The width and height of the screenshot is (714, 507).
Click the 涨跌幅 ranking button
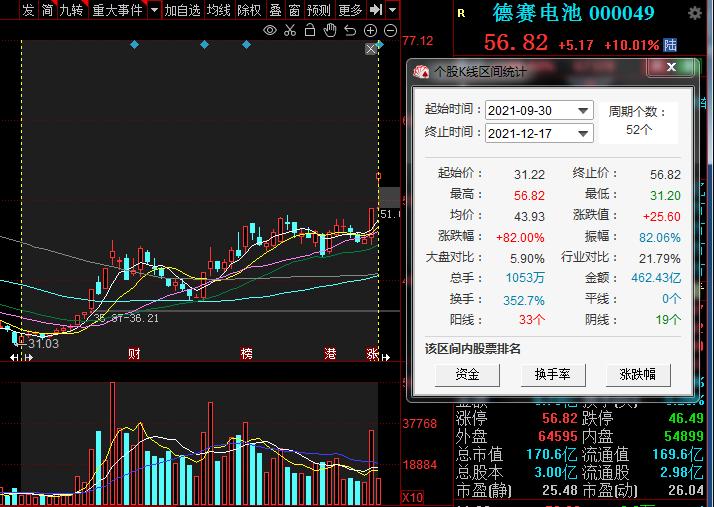638,374
